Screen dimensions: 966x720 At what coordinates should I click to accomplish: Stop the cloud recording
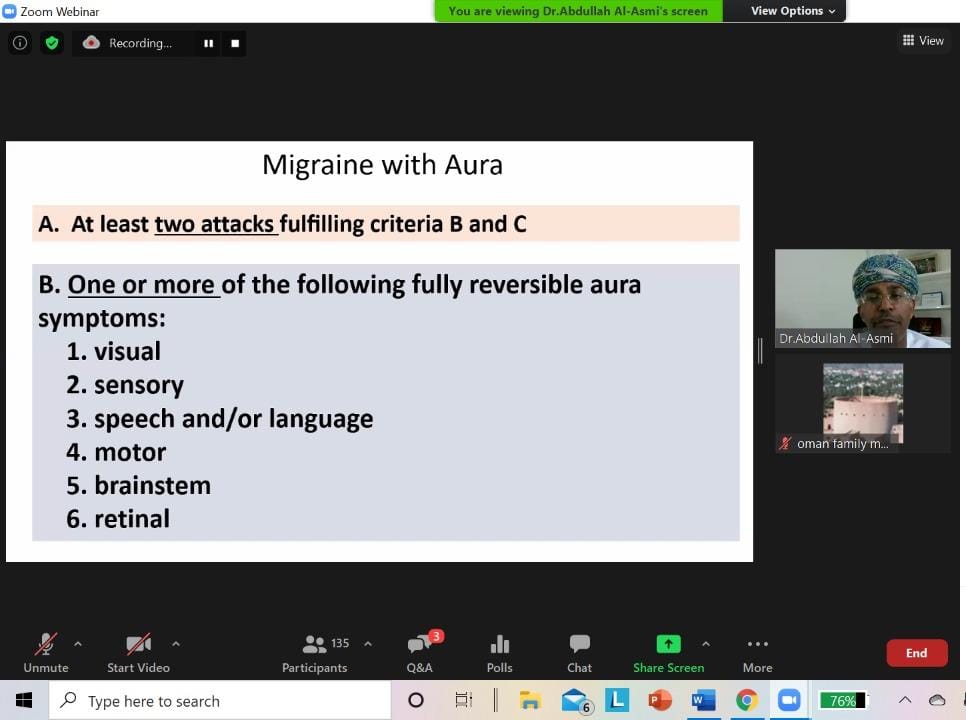click(235, 43)
